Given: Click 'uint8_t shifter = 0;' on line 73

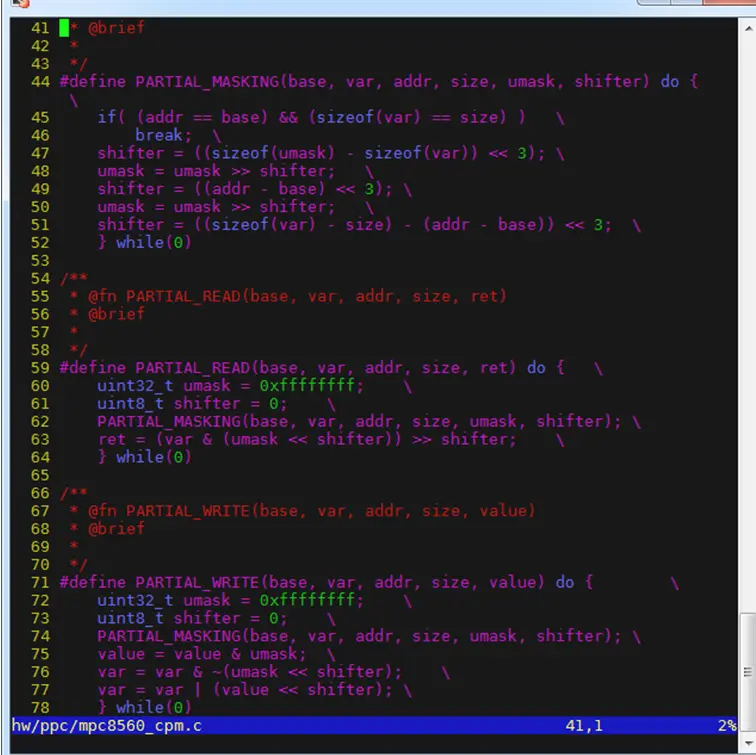Looking at the screenshot, I should [192, 618].
